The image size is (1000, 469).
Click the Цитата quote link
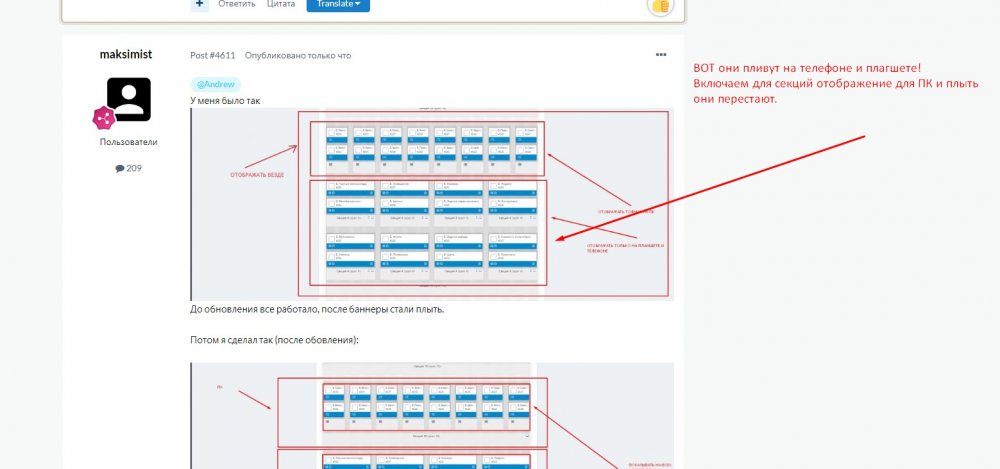[281, 4]
